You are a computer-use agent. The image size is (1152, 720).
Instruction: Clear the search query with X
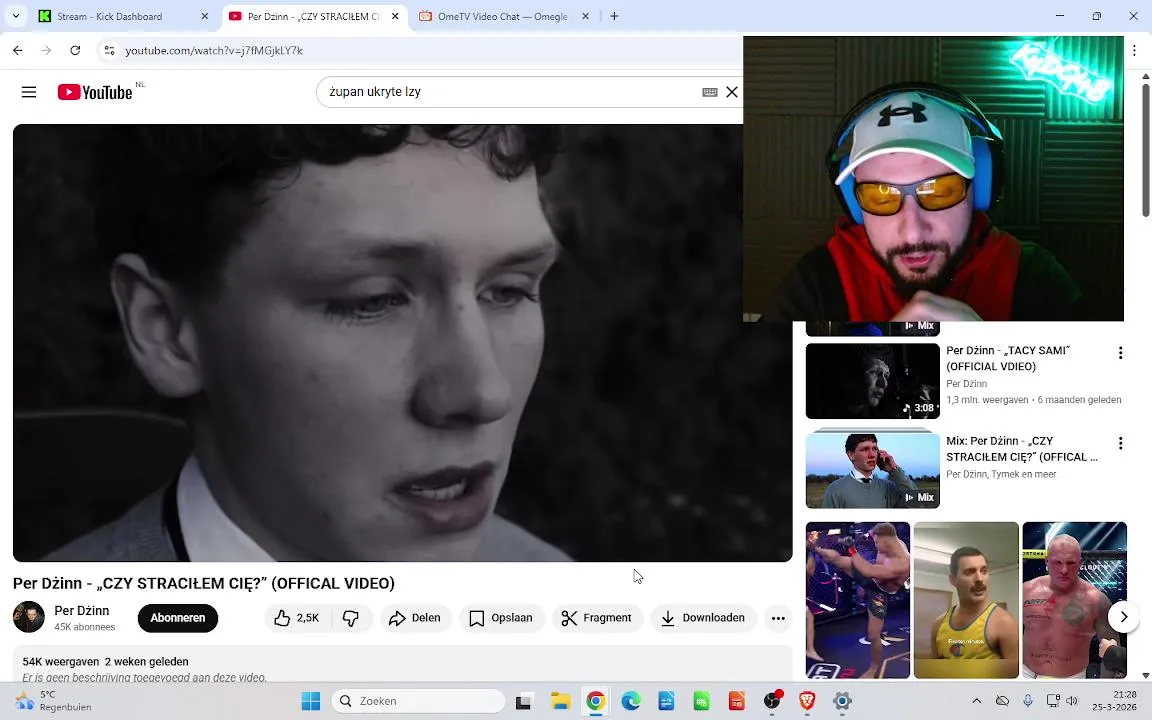coord(732,92)
